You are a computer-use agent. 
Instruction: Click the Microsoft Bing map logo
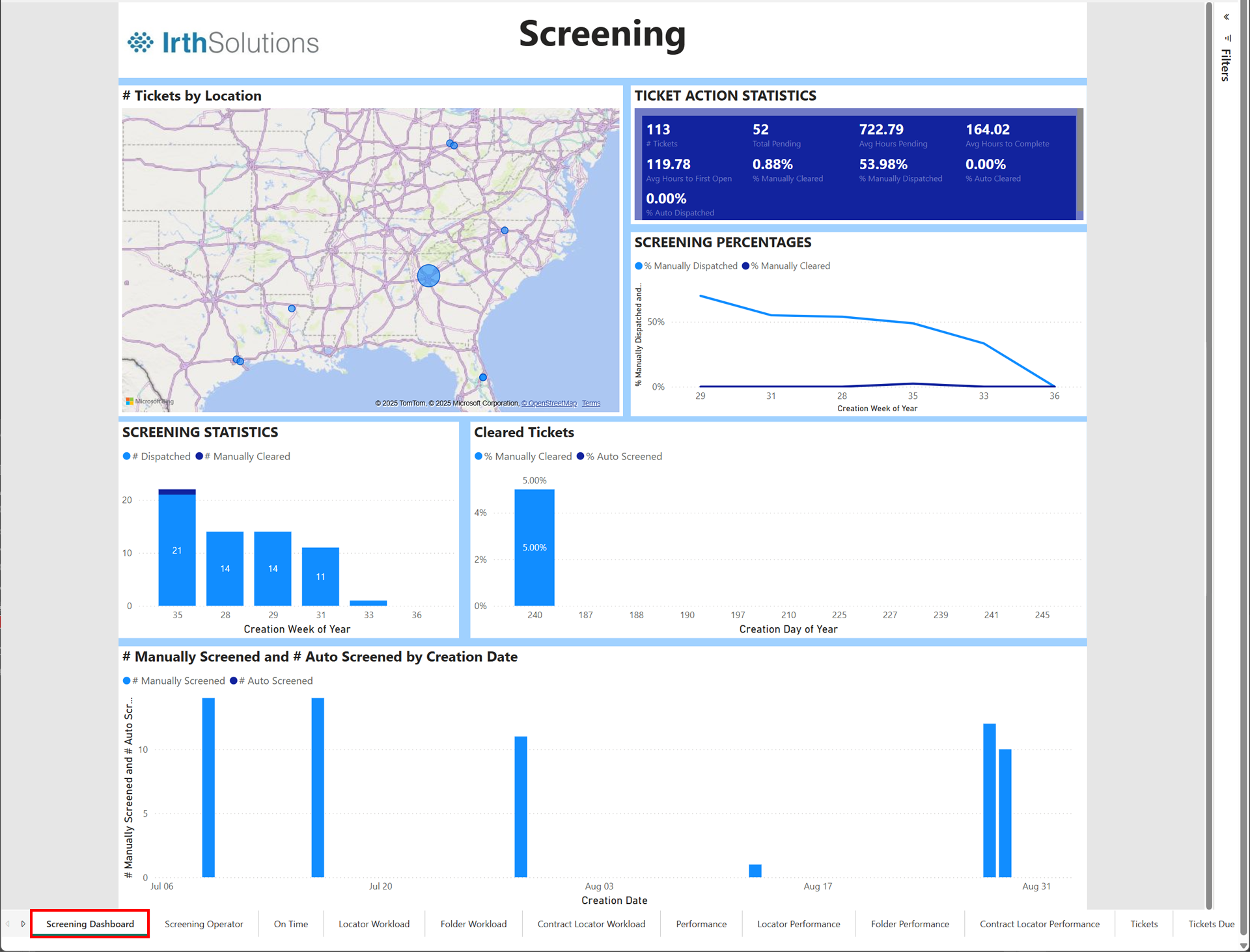coord(149,401)
